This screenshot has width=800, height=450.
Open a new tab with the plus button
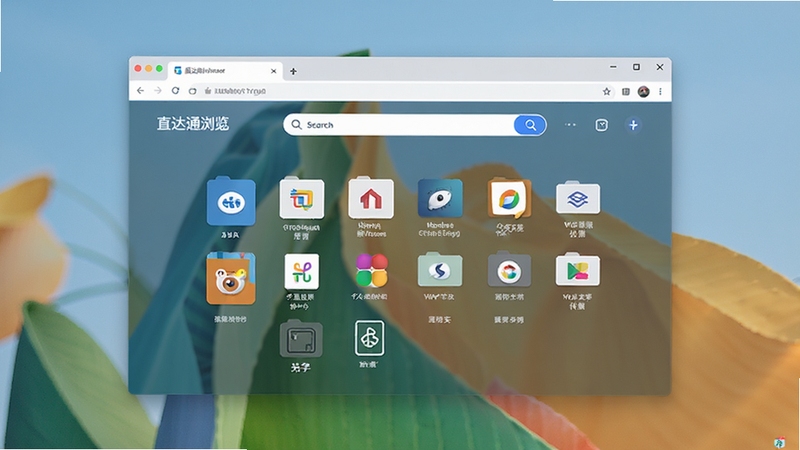(x=293, y=71)
